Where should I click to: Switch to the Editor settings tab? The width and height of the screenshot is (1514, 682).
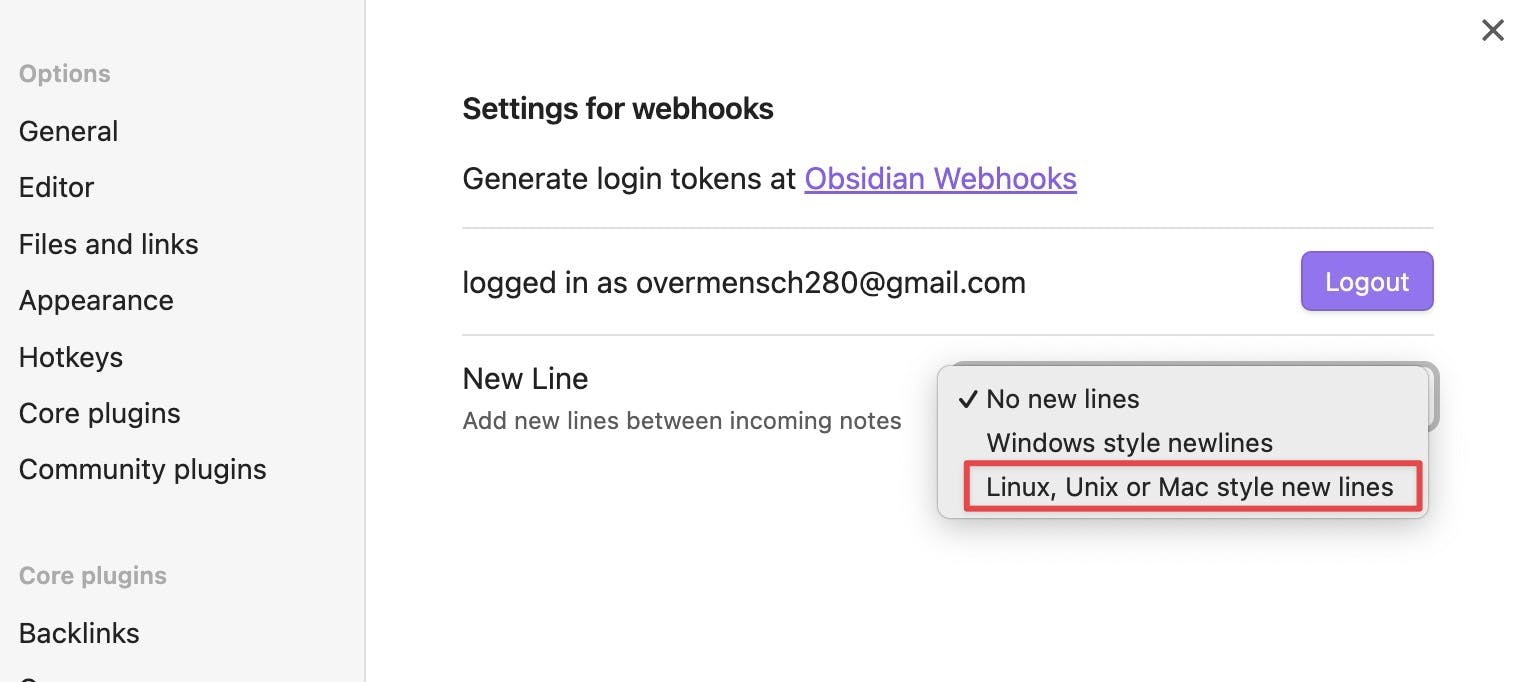[x=56, y=187]
